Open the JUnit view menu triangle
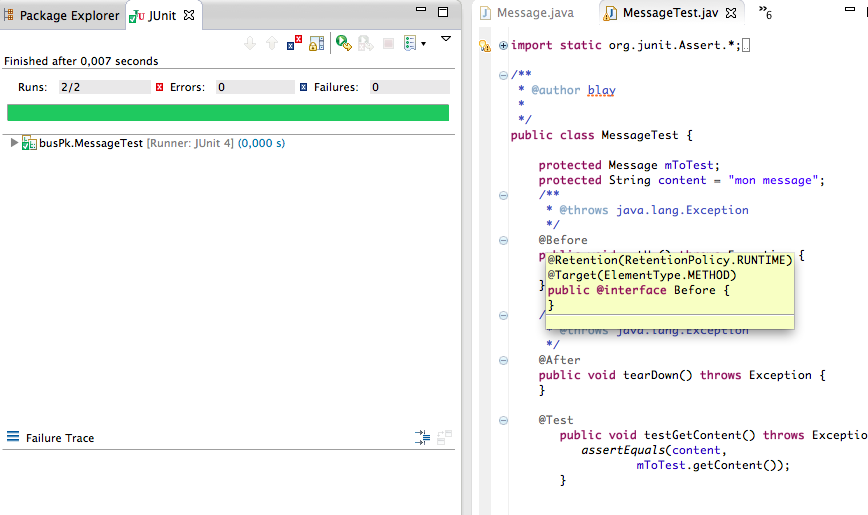Screen dimensions: 868x515 446,39
